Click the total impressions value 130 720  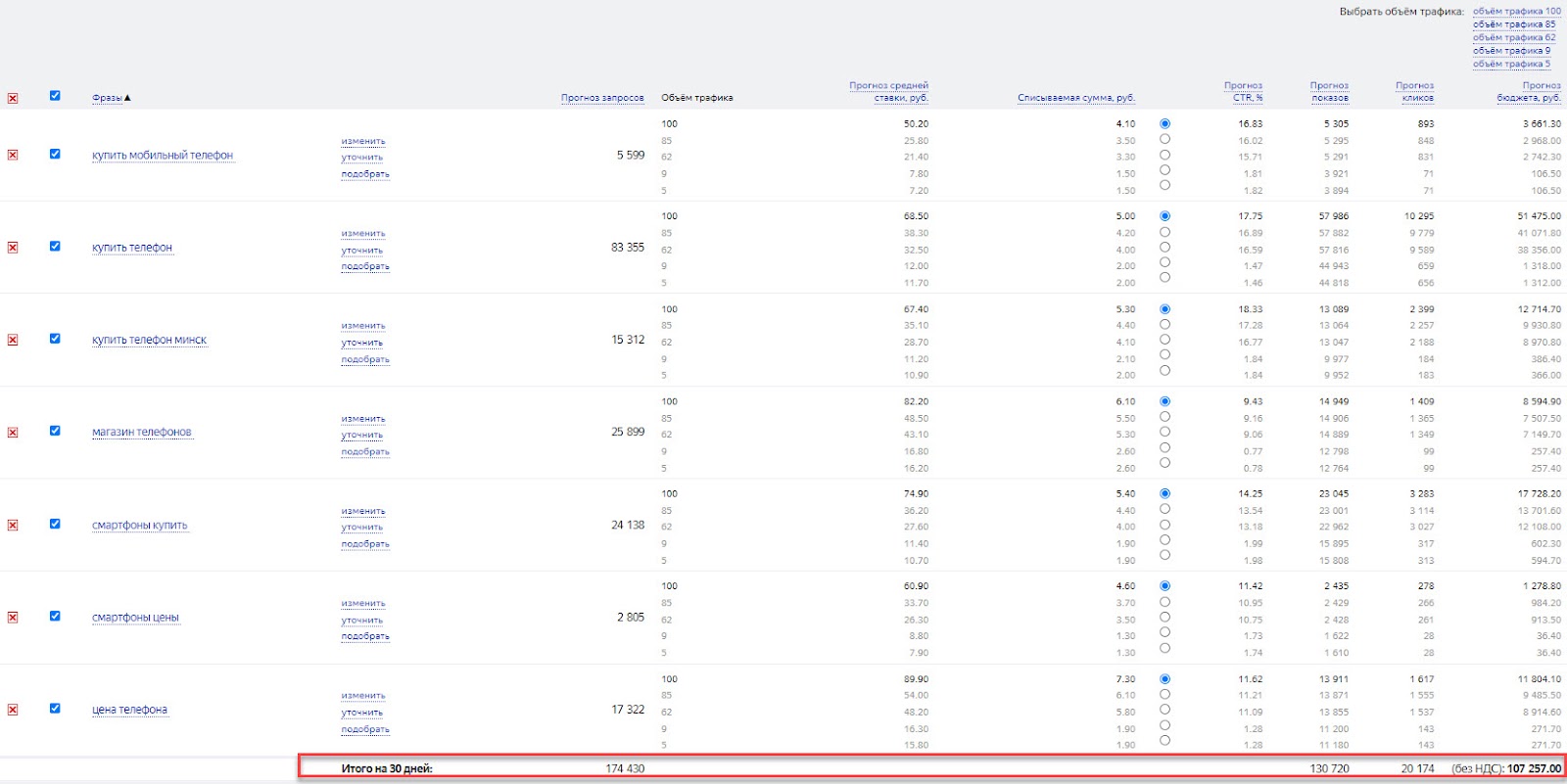(1329, 768)
